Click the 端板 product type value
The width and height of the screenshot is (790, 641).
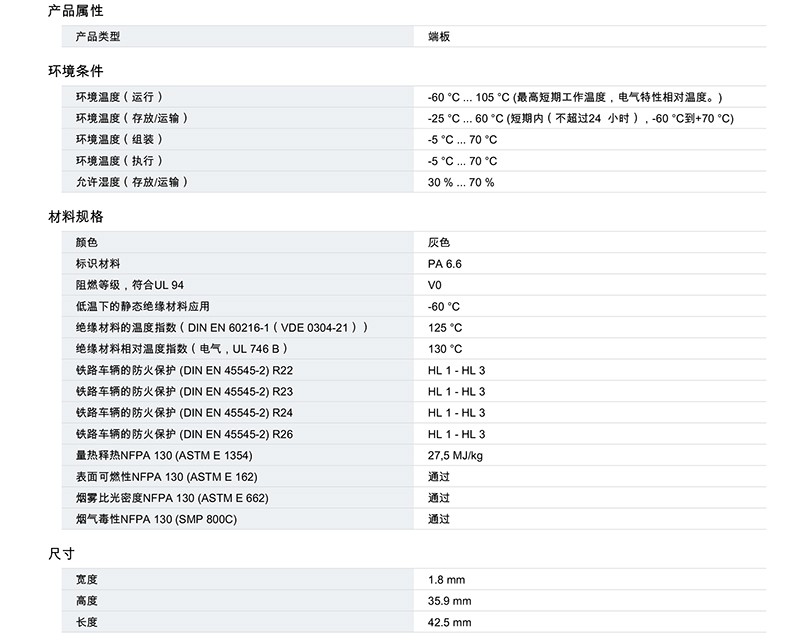pyautogui.click(x=439, y=37)
